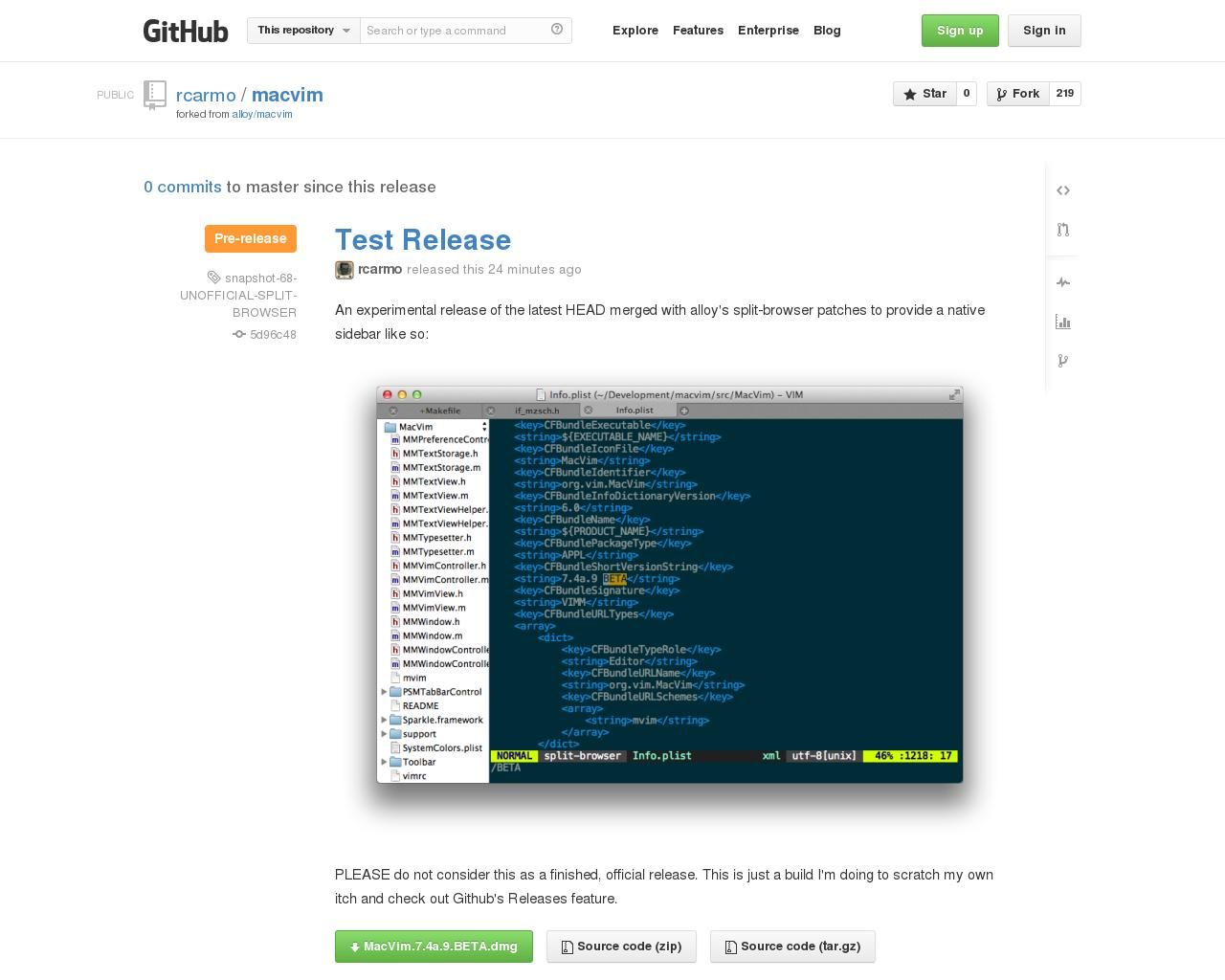Open the Network branch icon in sidebar

point(1063,361)
